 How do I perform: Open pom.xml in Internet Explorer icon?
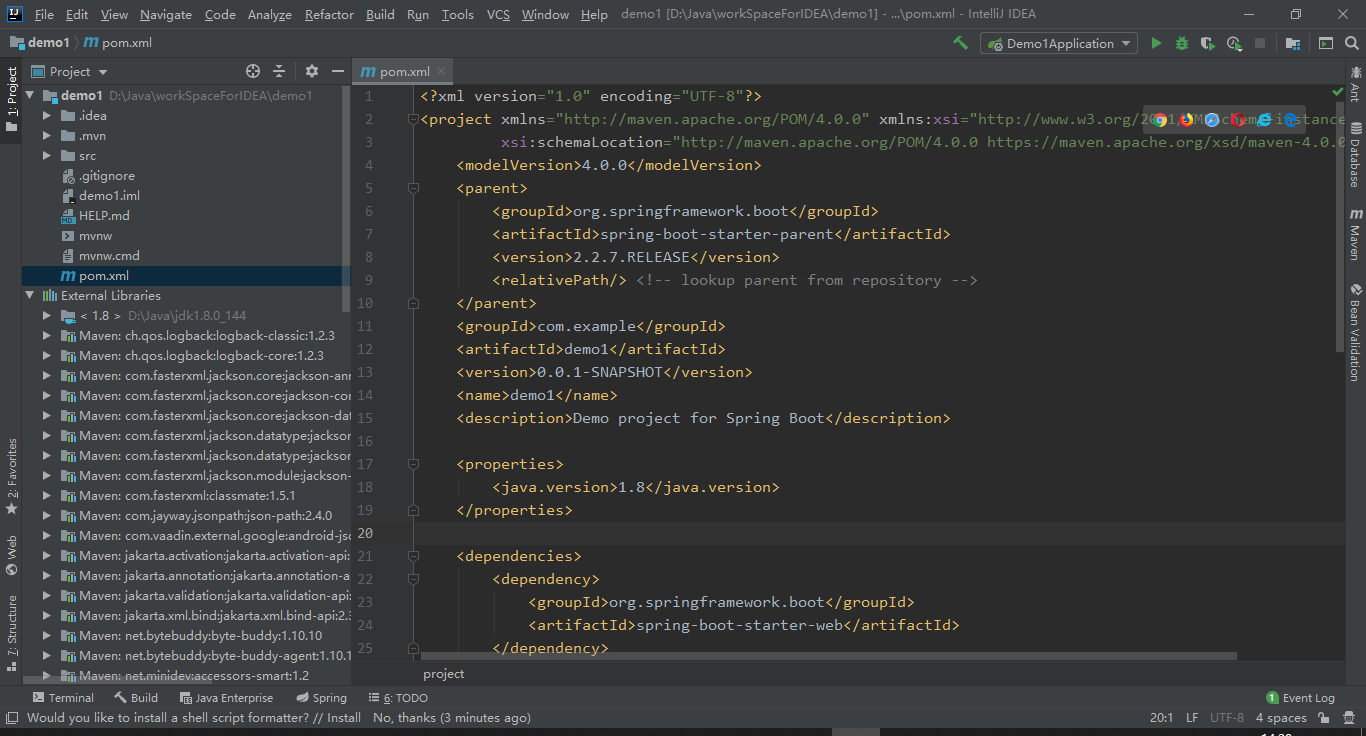[x=1264, y=119]
